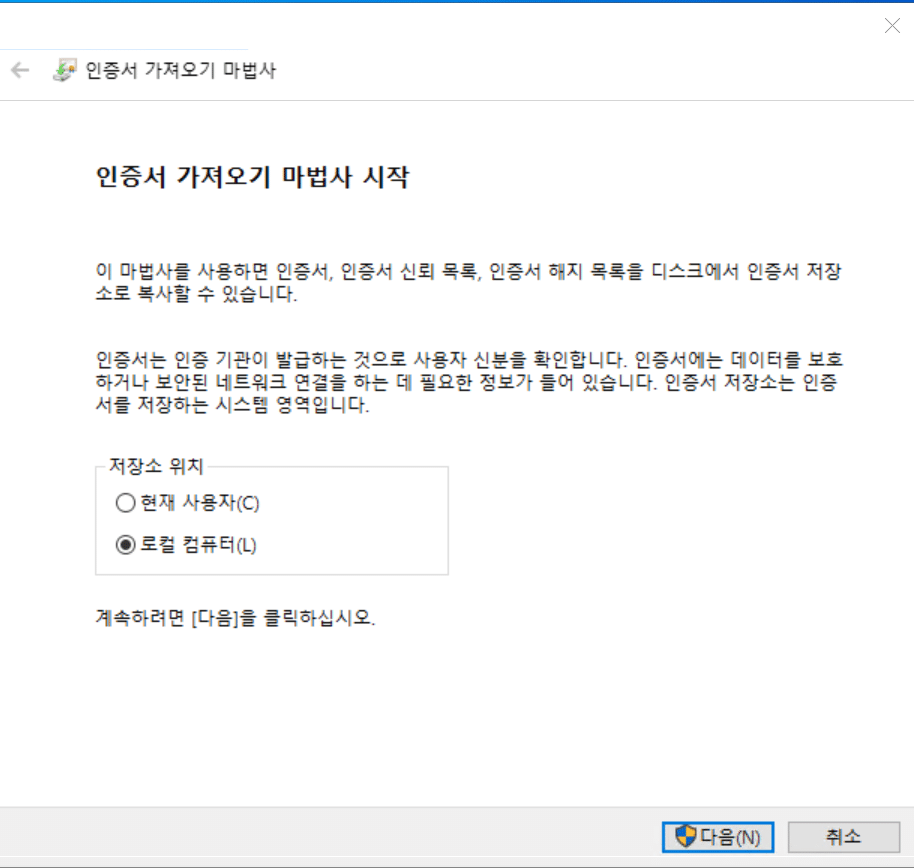The height and width of the screenshot is (868, 914).
Task: Click the first description paragraph text
Action: coord(460,280)
